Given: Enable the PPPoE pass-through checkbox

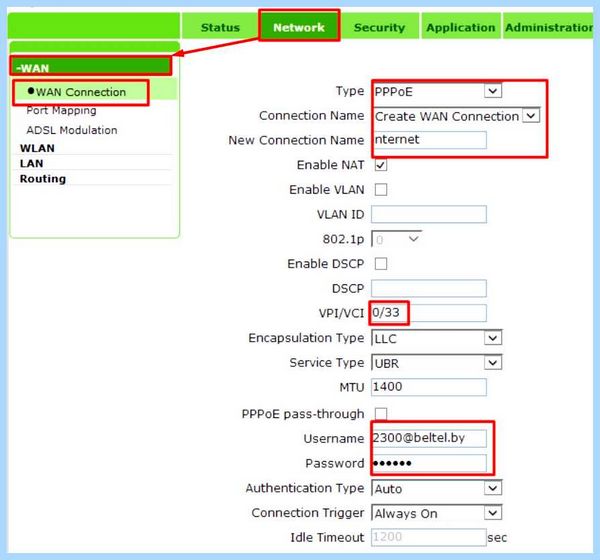Looking at the screenshot, I should click(381, 413).
